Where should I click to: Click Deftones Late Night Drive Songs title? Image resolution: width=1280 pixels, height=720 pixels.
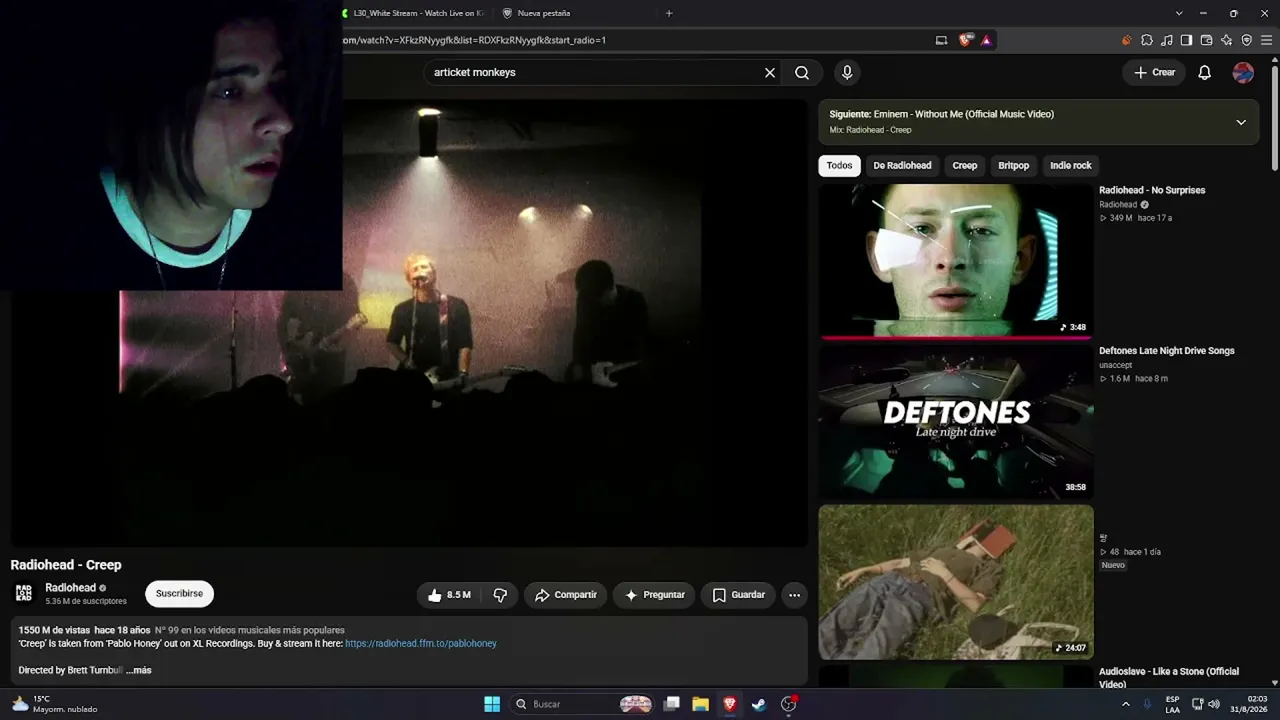(x=1167, y=351)
